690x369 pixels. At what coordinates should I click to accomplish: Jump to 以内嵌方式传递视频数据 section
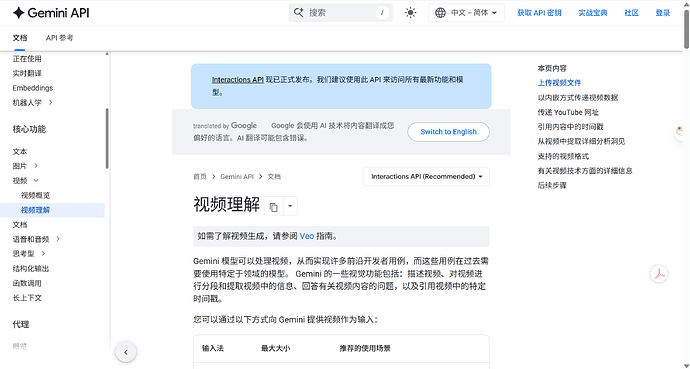(x=578, y=98)
